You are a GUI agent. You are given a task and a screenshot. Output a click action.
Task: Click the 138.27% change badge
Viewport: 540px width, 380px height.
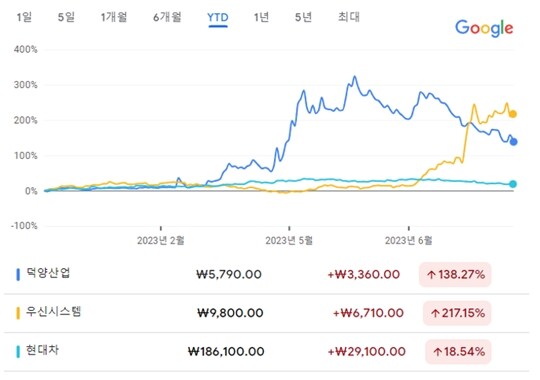[x=455, y=275]
